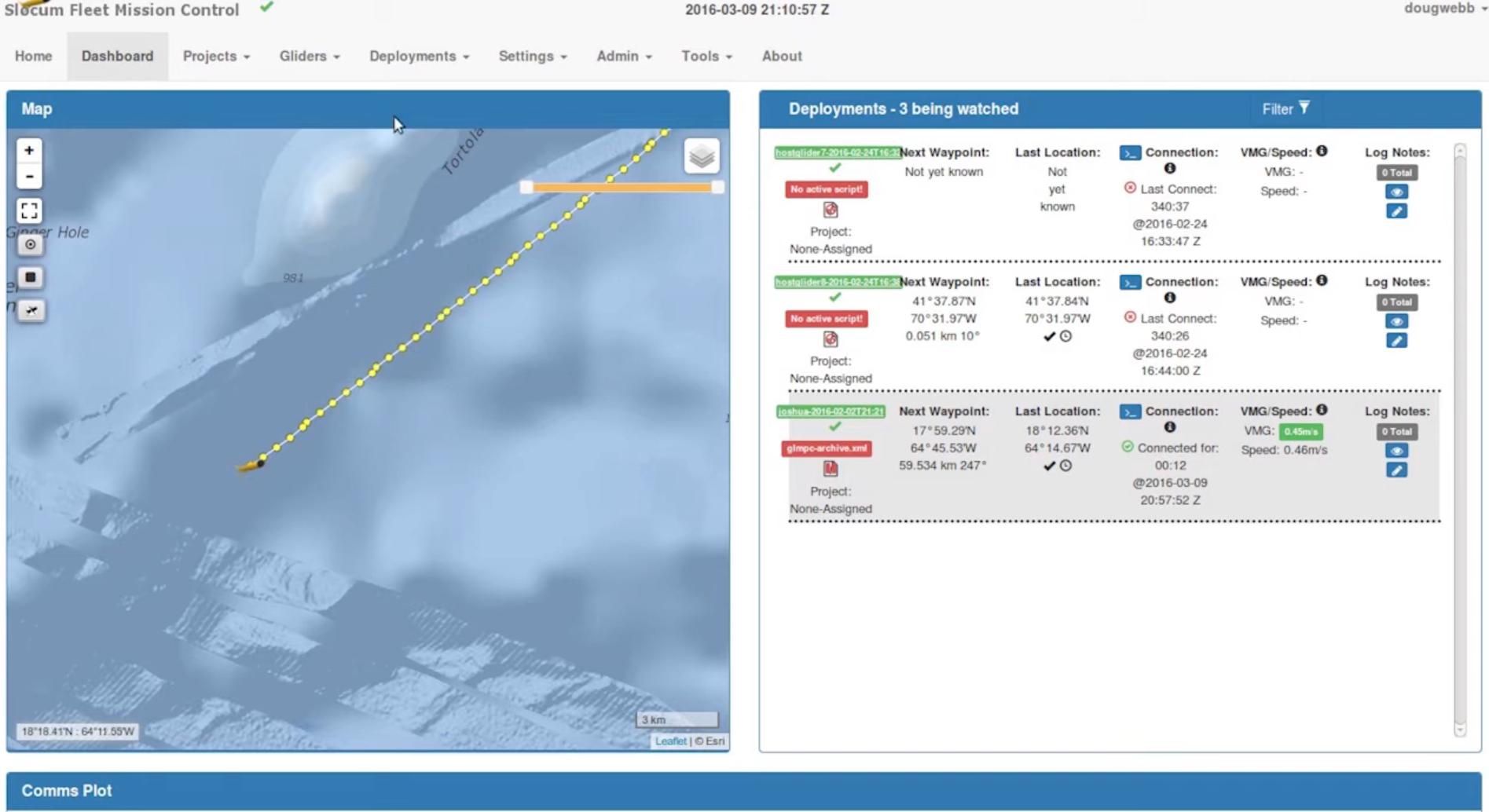This screenshot has height=812, width=1489.
Task: Open terminal for hostglider8 connection
Action: click(1130, 283)
